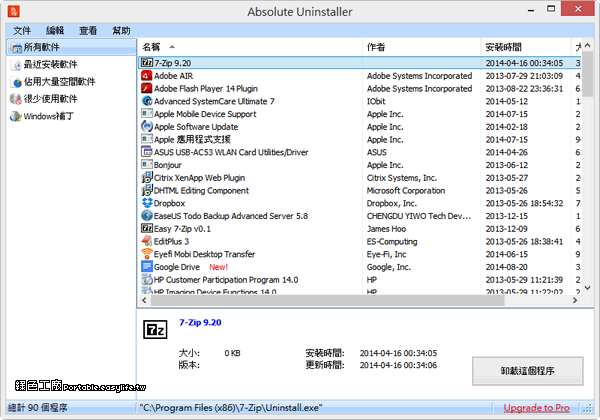The width and height of the screenshot is (600, 420).
Task: Click the 總計 90 個程序 status bar text
Action: [38, 408]
